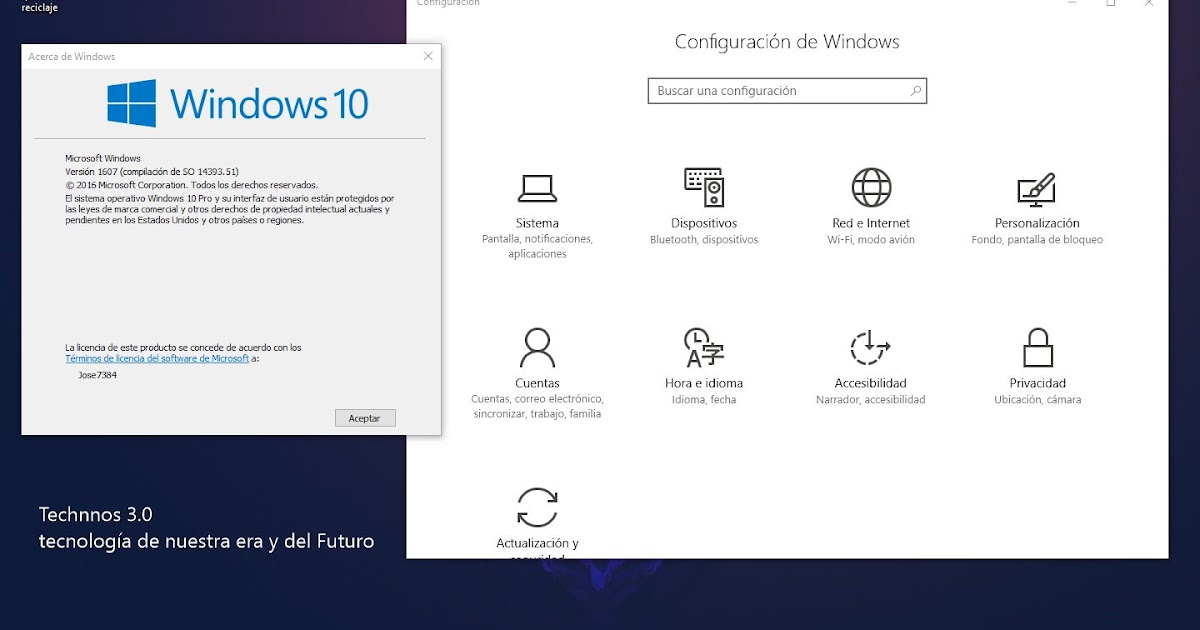This screenshot has height=630, width=1200.
Task: Close the Acerca de Windows dialog
Action: pos(430,56)
